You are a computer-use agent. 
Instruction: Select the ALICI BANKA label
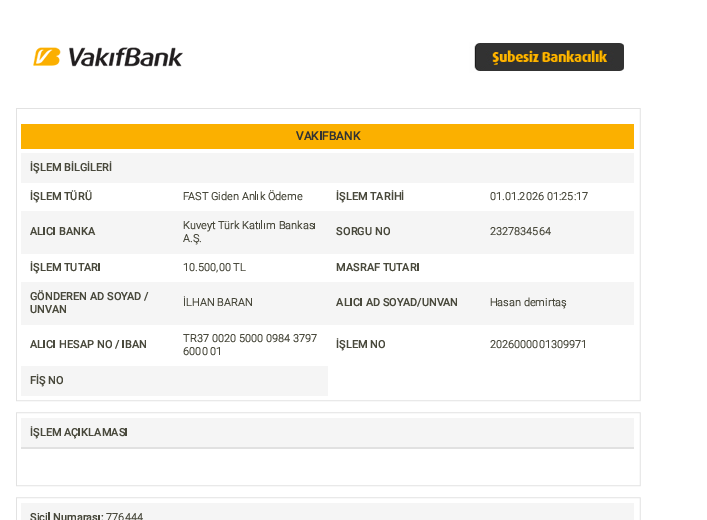62,231
